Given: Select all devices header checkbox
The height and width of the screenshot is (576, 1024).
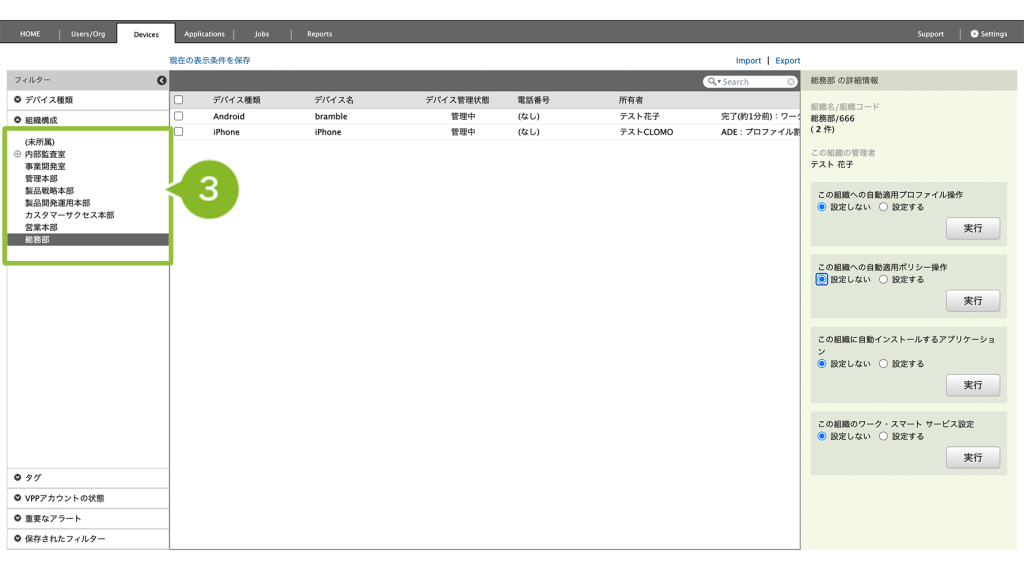Looking at the screenshot, I should (x=179, y=100).
